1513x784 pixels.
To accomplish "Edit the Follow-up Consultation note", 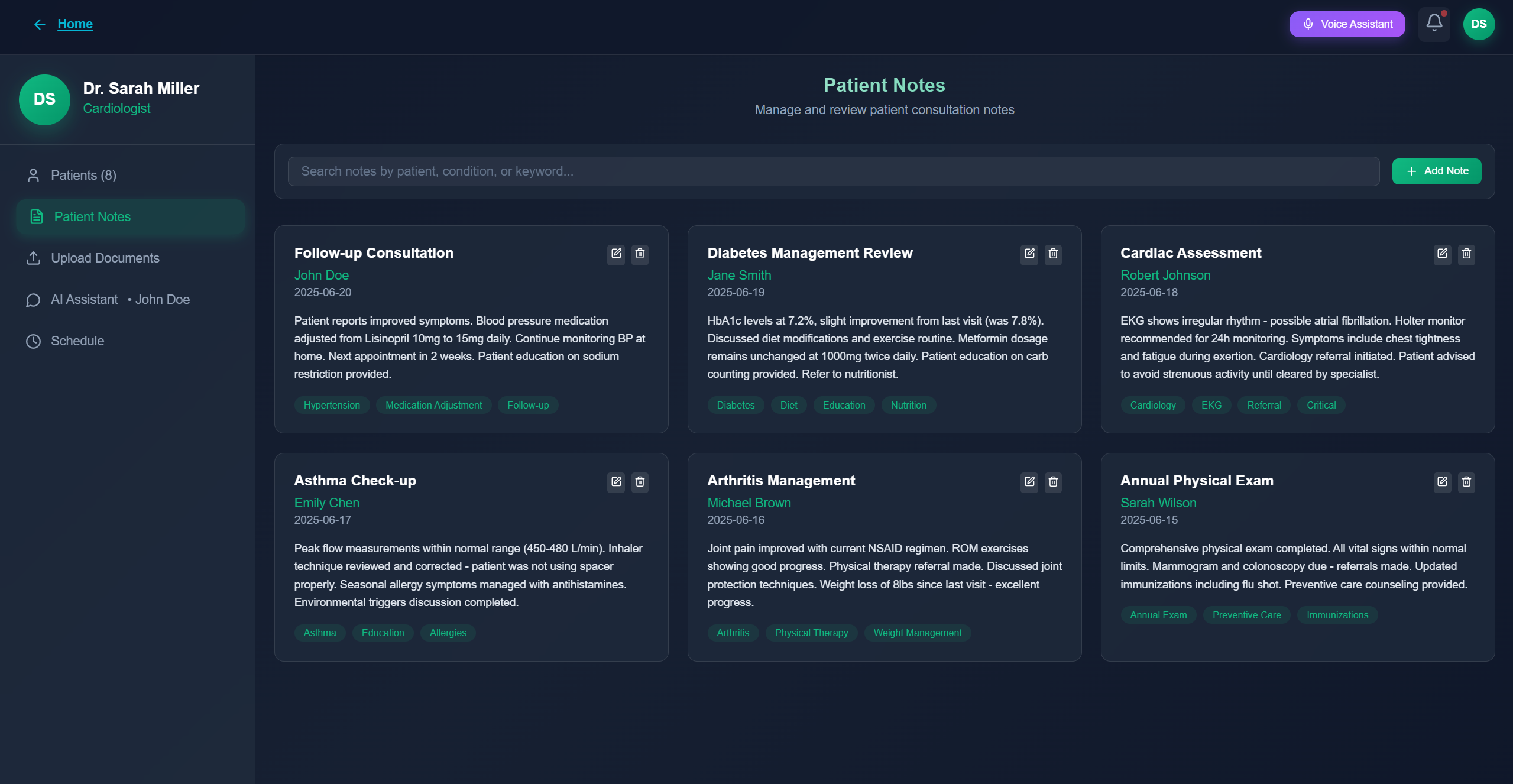I will pos(616,254).
